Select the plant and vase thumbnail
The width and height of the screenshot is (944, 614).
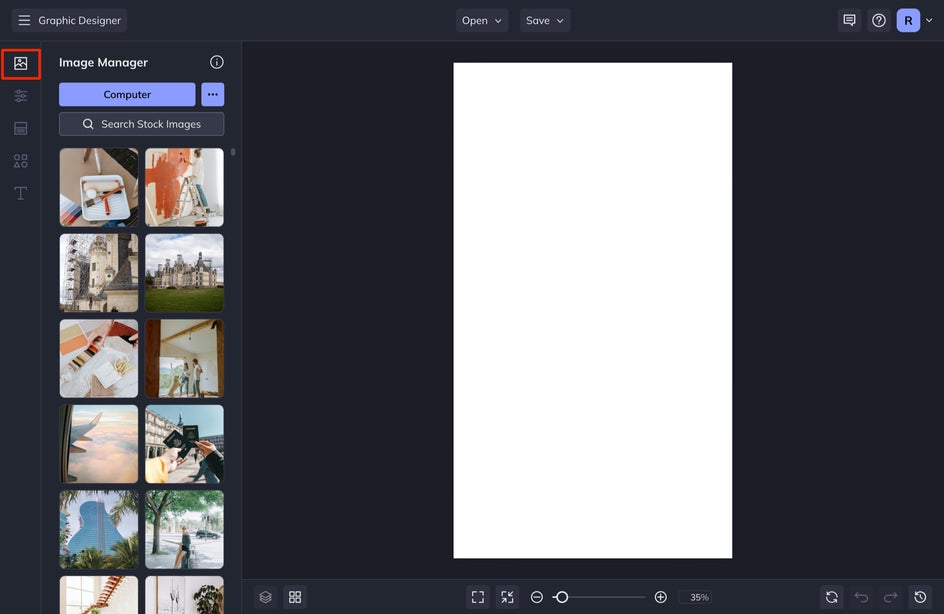(184, 595)
